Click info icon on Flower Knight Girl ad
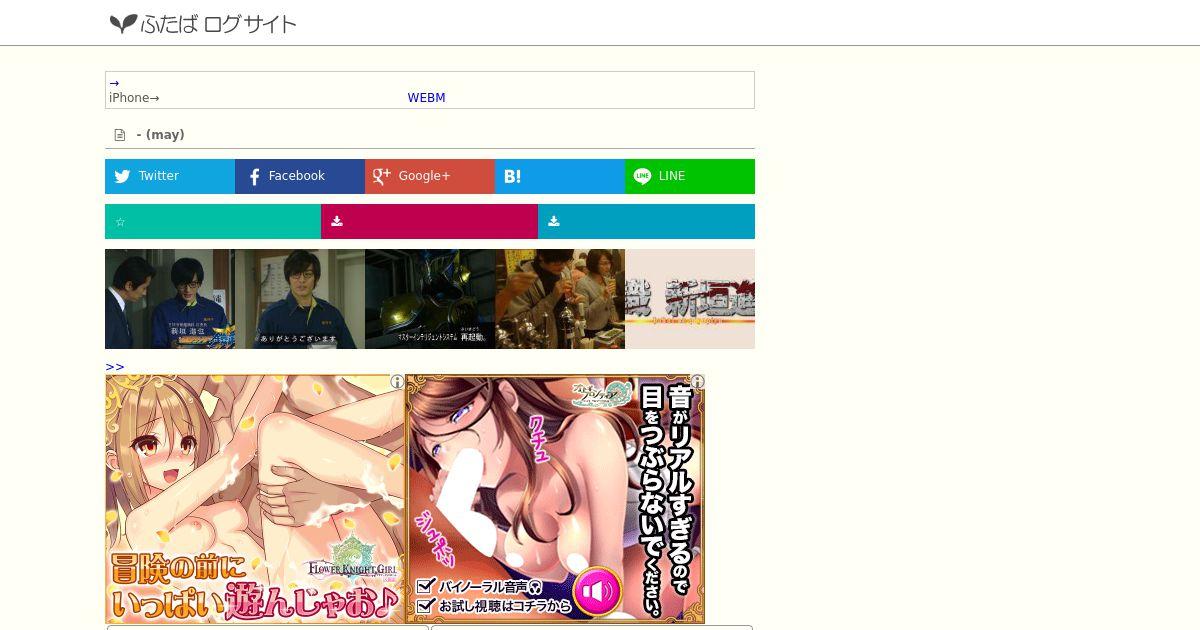Viewport: 1200px width, 630px height. click(x=397, y=382)
